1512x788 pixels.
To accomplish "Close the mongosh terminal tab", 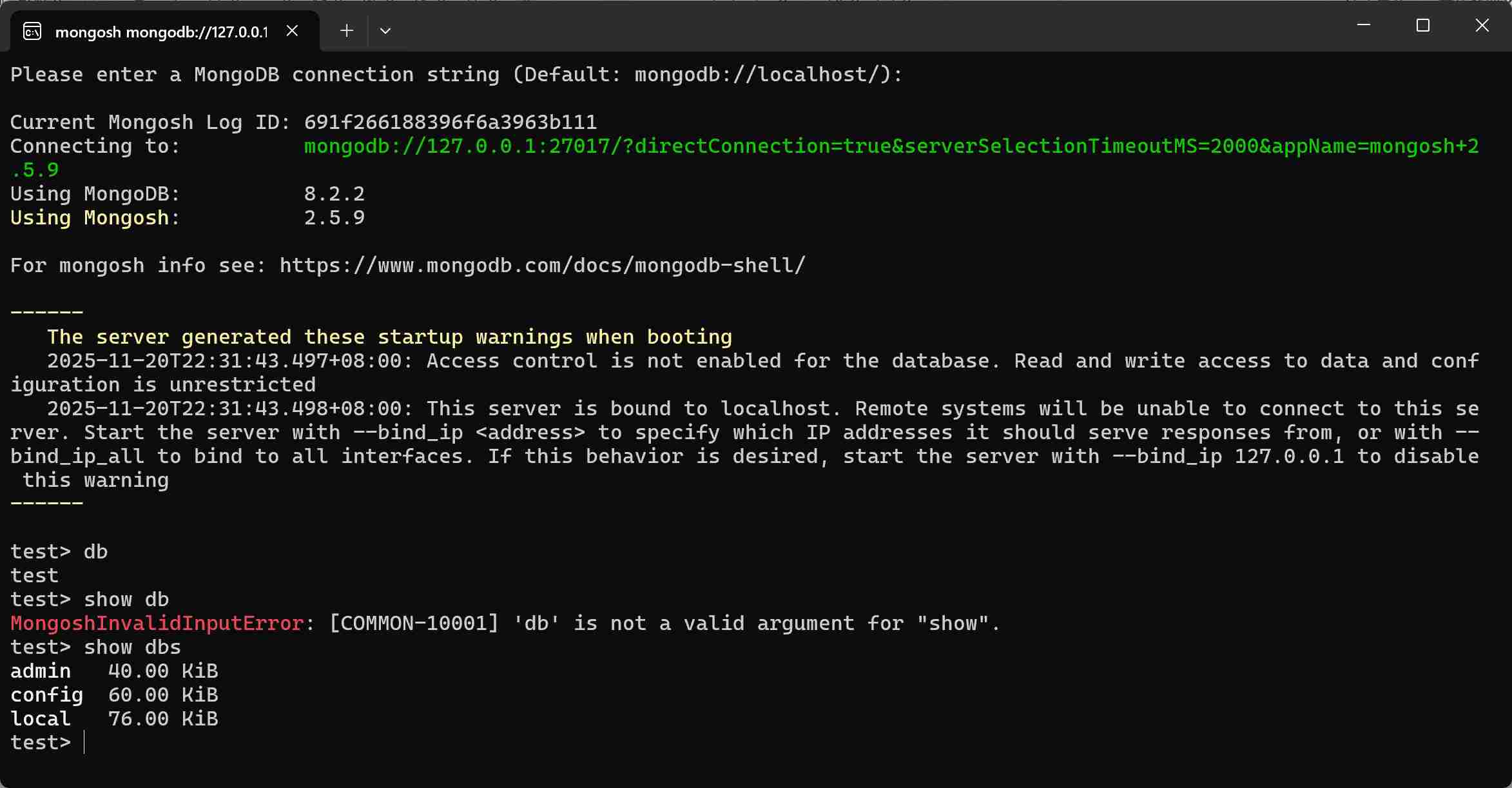I will 292,30.
